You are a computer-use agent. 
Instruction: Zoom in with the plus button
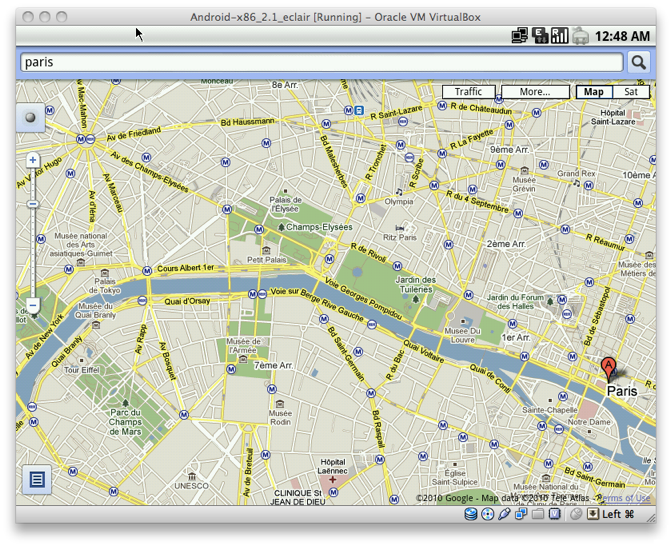coord(33,160)
